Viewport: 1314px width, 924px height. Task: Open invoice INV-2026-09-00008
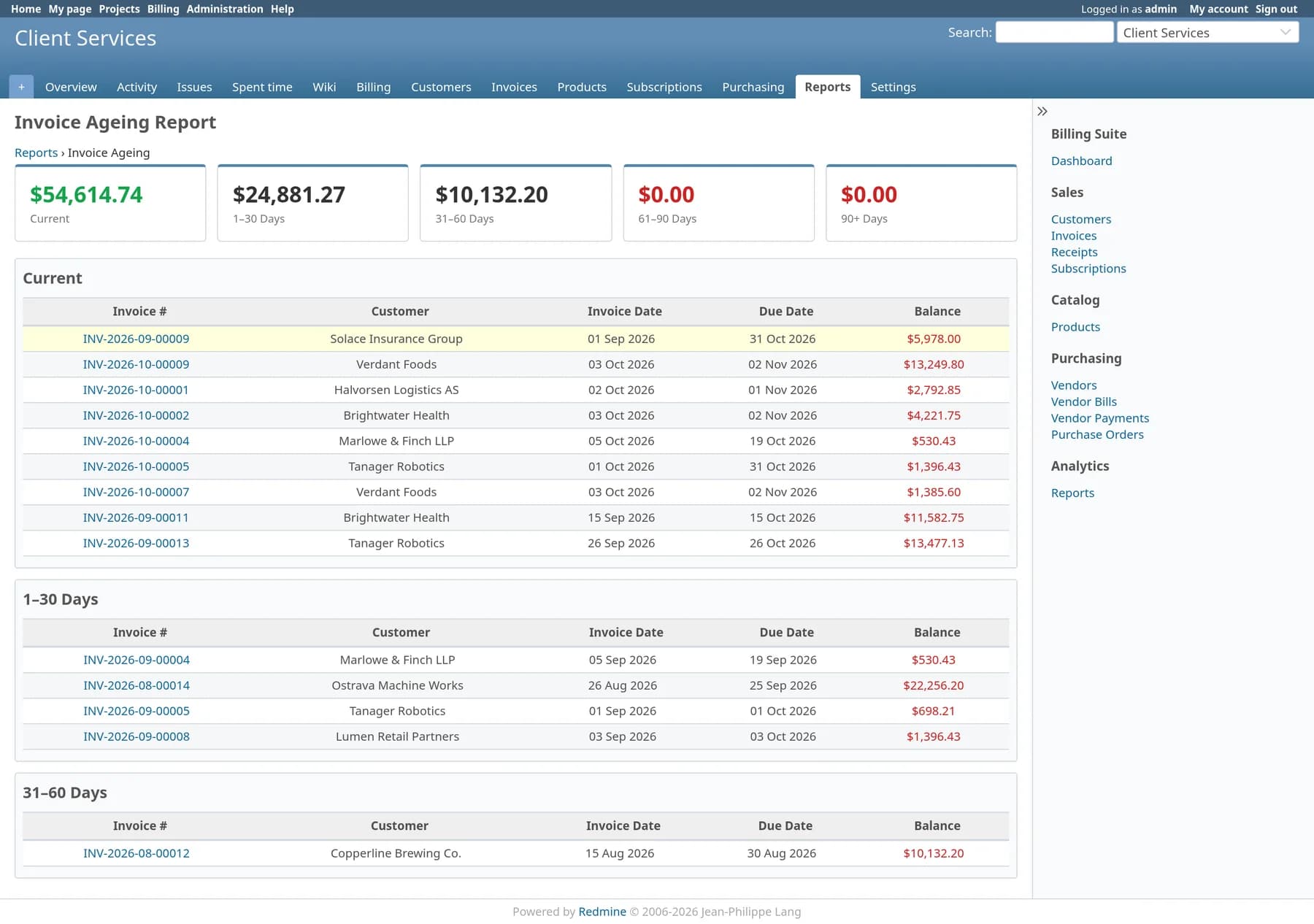coord(137,736)
